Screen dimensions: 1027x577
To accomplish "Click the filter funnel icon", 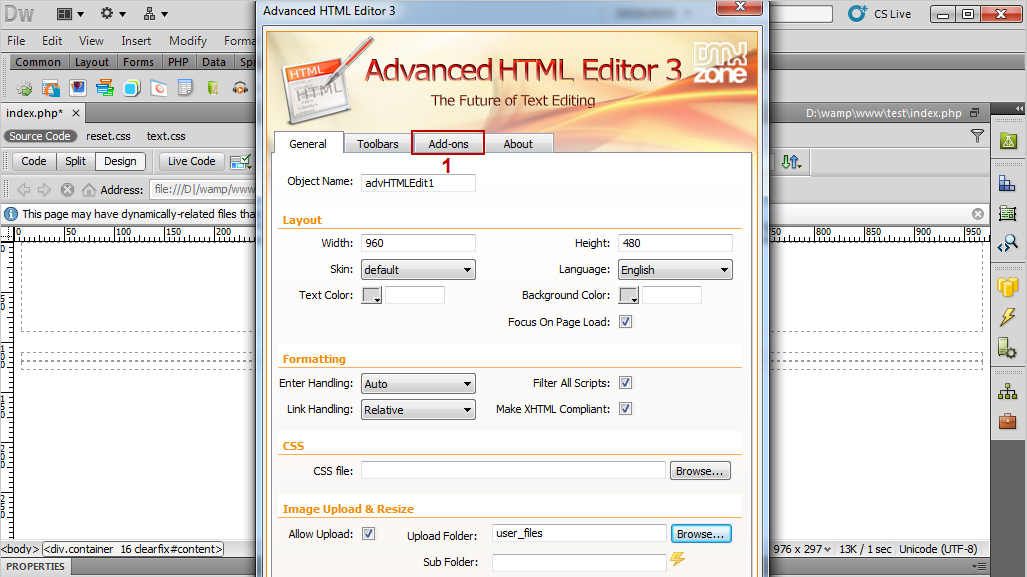I will (977, 136).
